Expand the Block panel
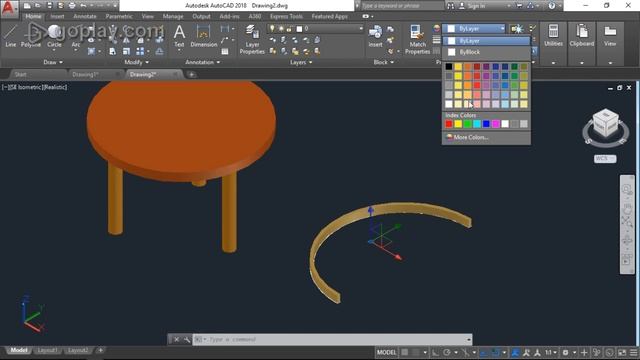This screenshot has height=360, width=640. (x=384, y=62)
